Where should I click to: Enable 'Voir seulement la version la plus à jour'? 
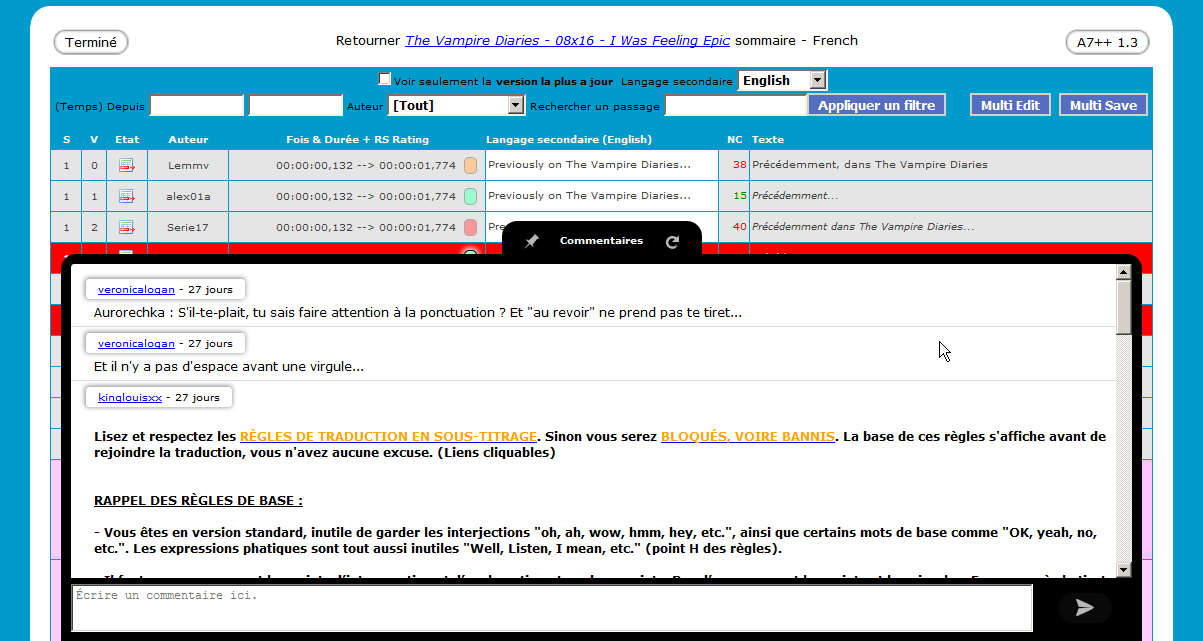point(385,79)
